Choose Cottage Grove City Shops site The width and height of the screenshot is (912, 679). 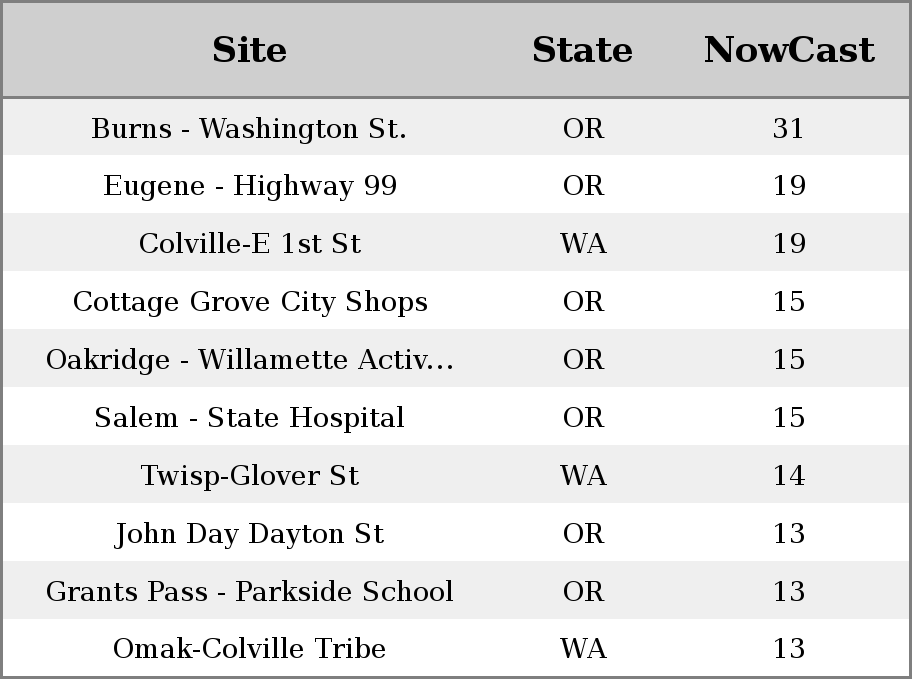(x=250, y=302)
